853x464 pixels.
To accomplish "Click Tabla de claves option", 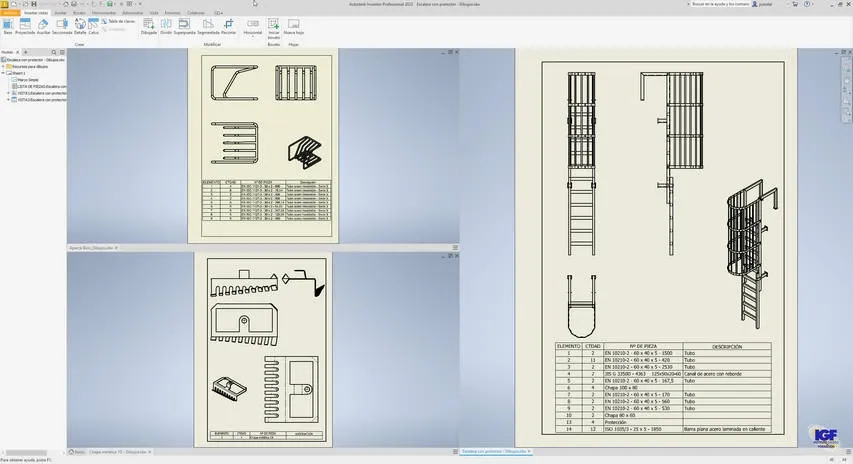I will [118, 21].
